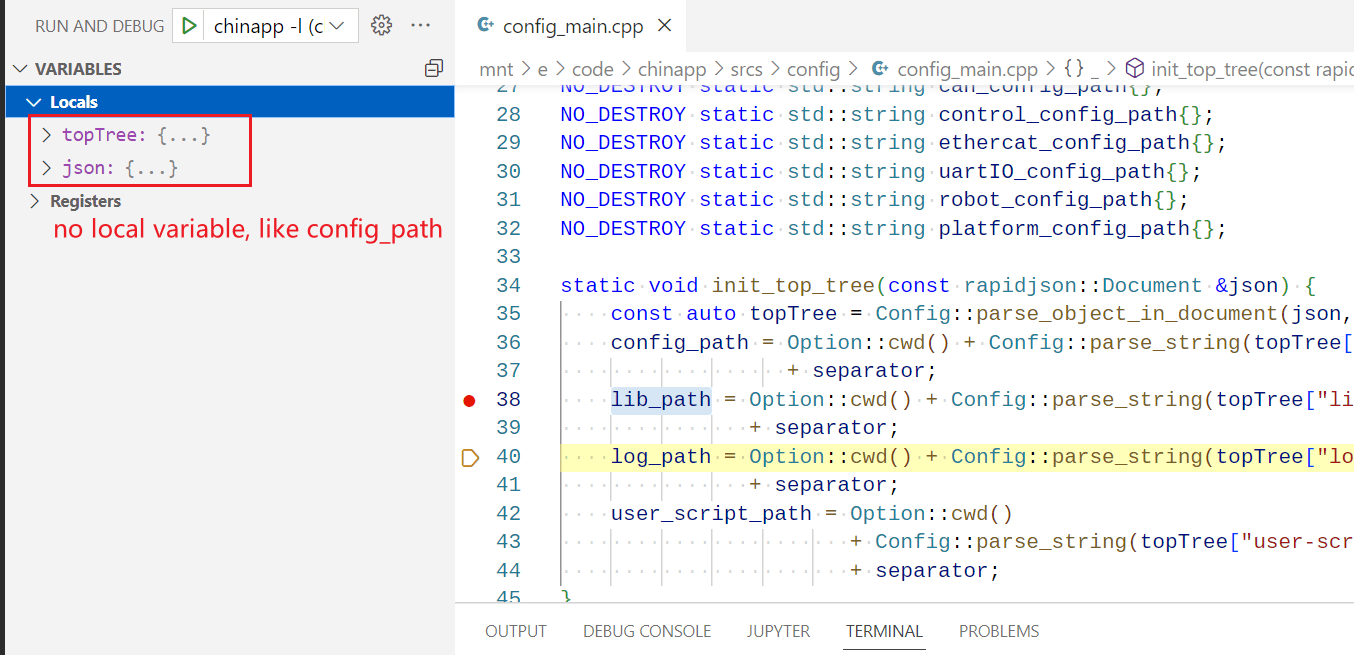Click the config breadcrumb item
The height and width of the screenshot is (655, 1354).
[x=813, y=68]
